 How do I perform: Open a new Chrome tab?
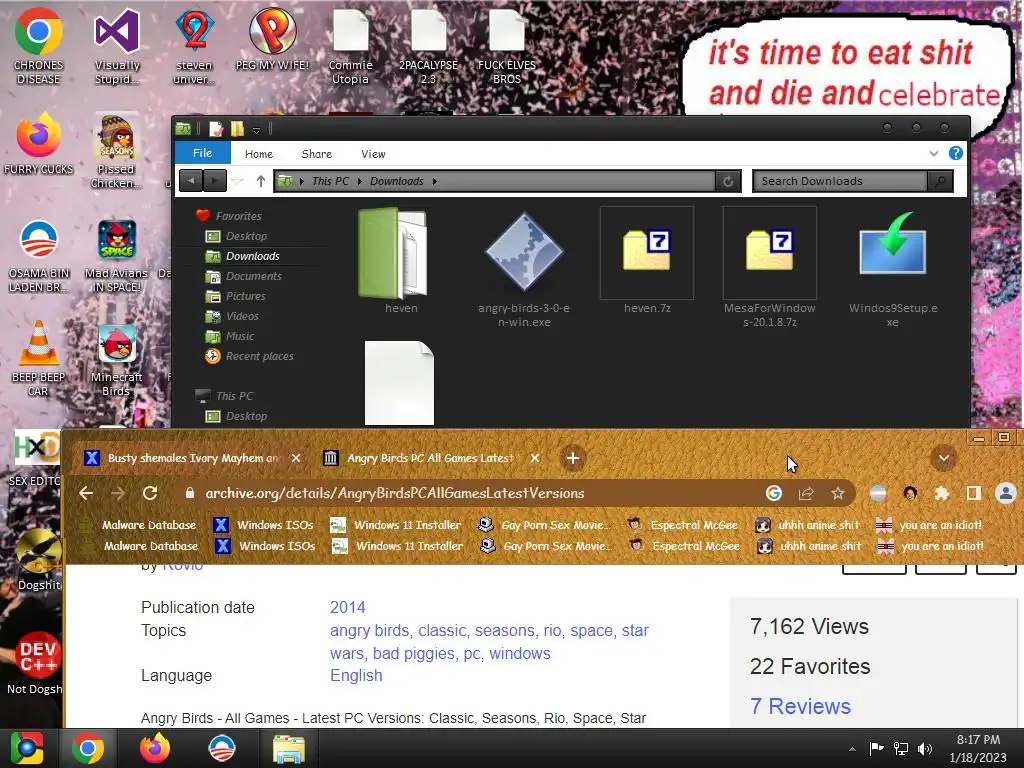573,458
